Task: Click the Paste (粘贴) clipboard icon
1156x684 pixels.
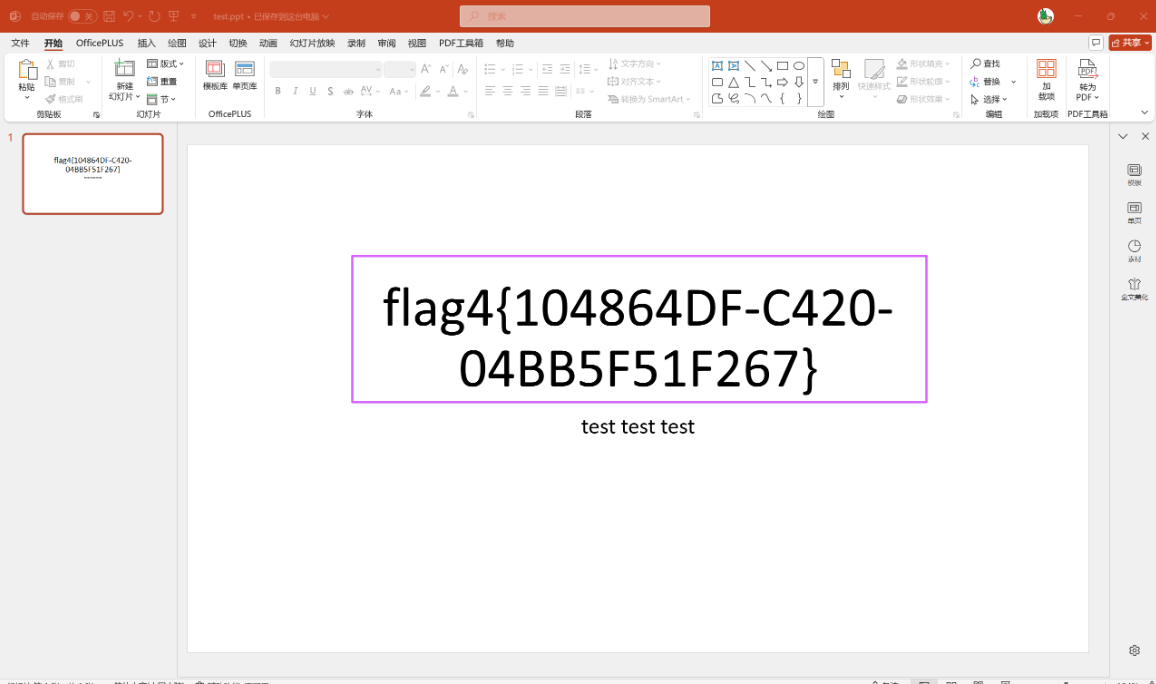Action: (x=27, y=72)
